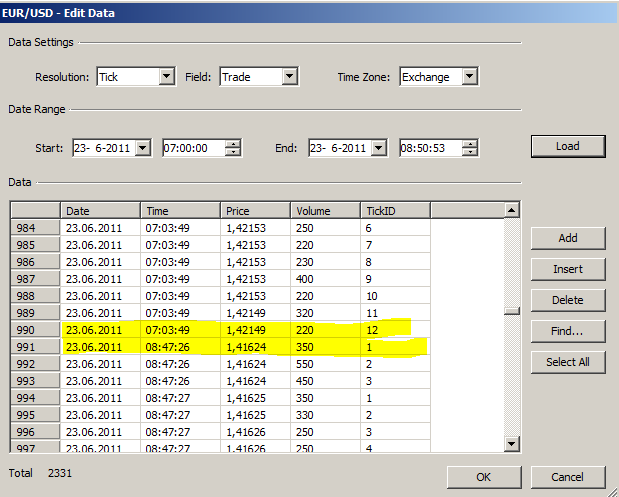The width and height of the screenshot is (619, 497).
Task: Click the Price column header
Action: click(255, 211)
